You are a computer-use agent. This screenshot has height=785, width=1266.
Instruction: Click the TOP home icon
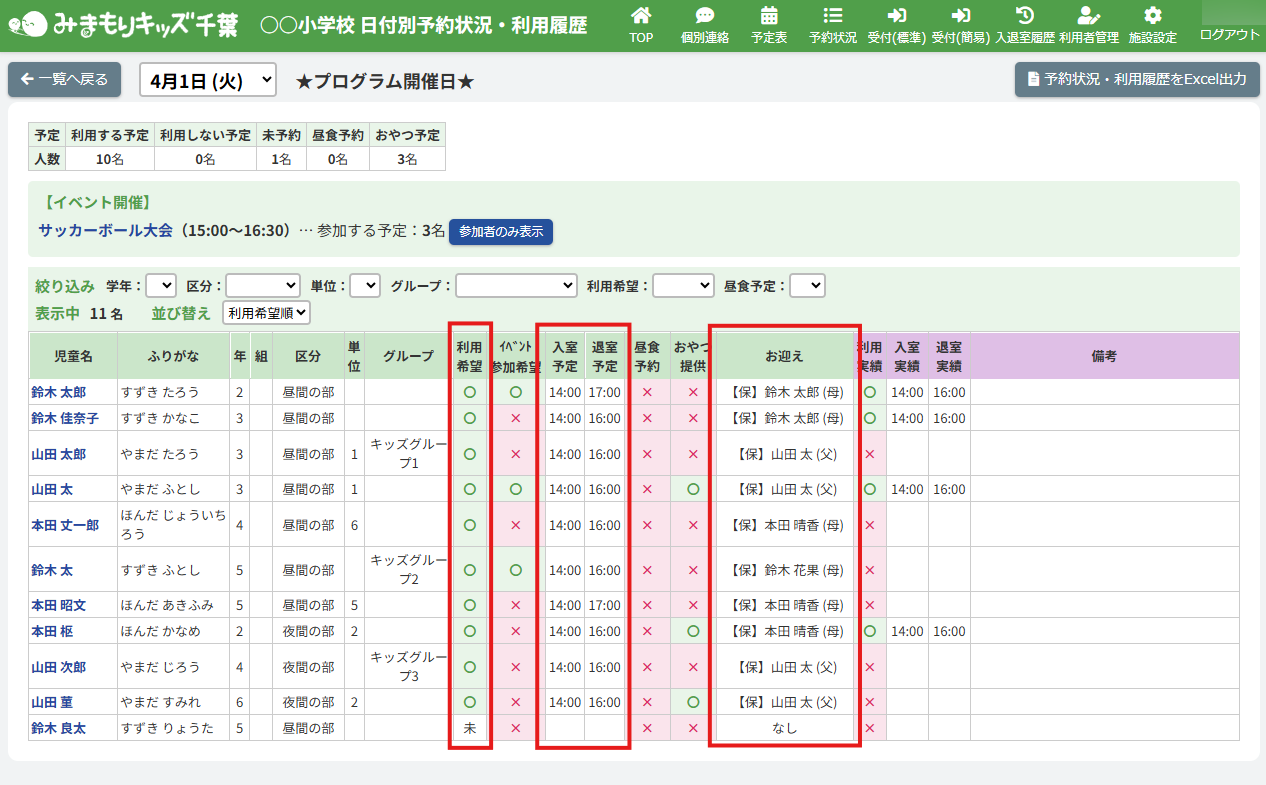(x=641, y=16)
